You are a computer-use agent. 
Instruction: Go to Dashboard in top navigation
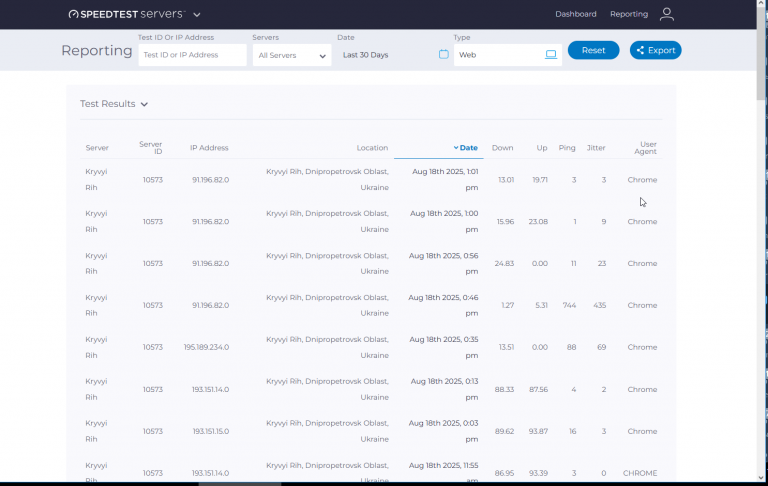click(576, 14)
